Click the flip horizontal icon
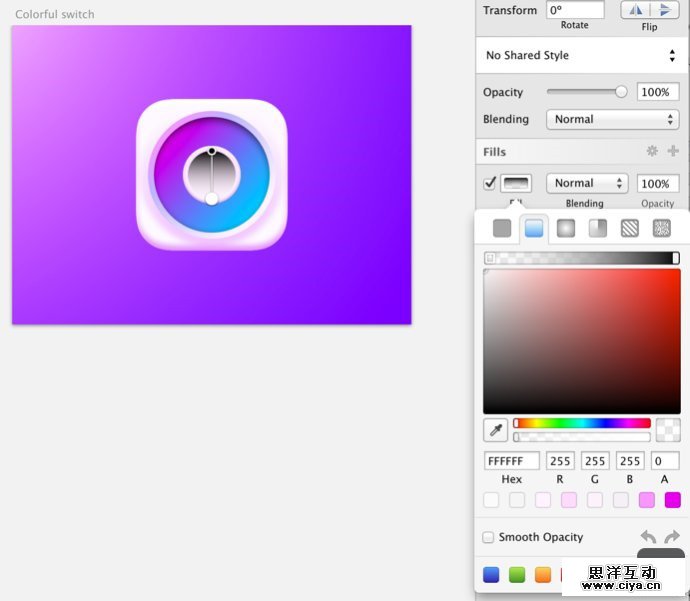This screenshot has width=690, height=601. 635,10
